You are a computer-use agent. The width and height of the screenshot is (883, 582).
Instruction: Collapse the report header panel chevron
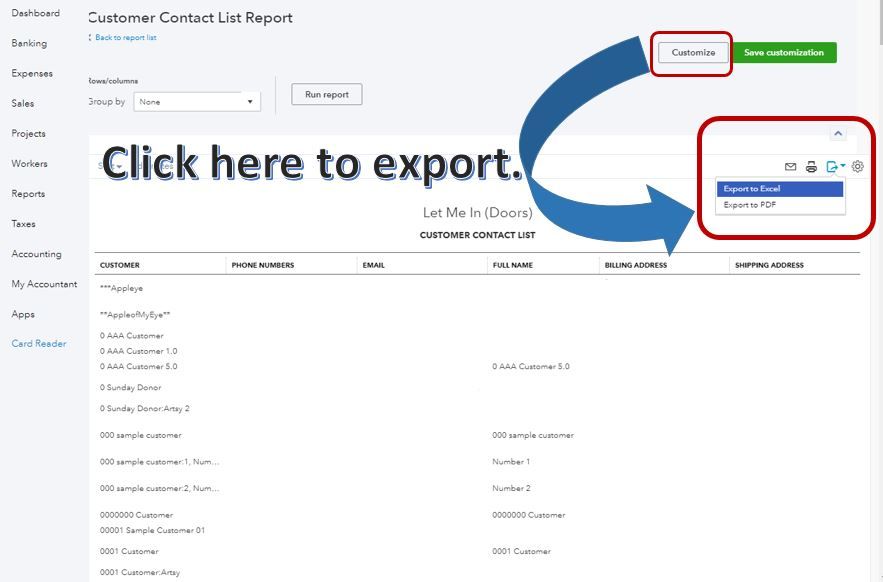tap(839, 132)
